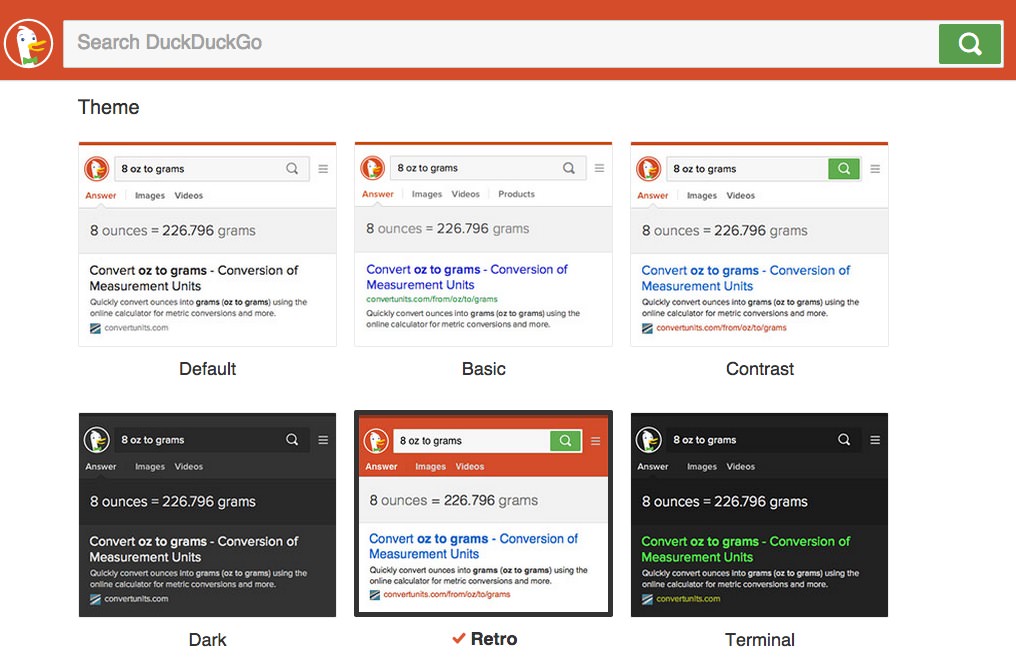Click green search button in Contrast preview
Screen dimensions: 1016x659
[x=844, y=168]
